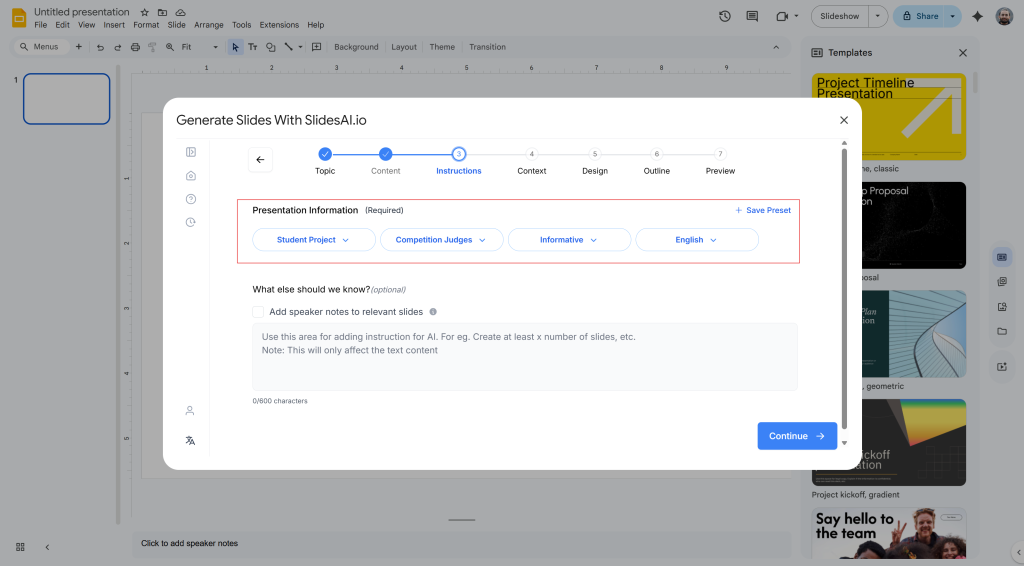Image resolution: width=1024 pixels, height=566 pixels.
Task: Open the Extensions menu
Action: (279, 25)
